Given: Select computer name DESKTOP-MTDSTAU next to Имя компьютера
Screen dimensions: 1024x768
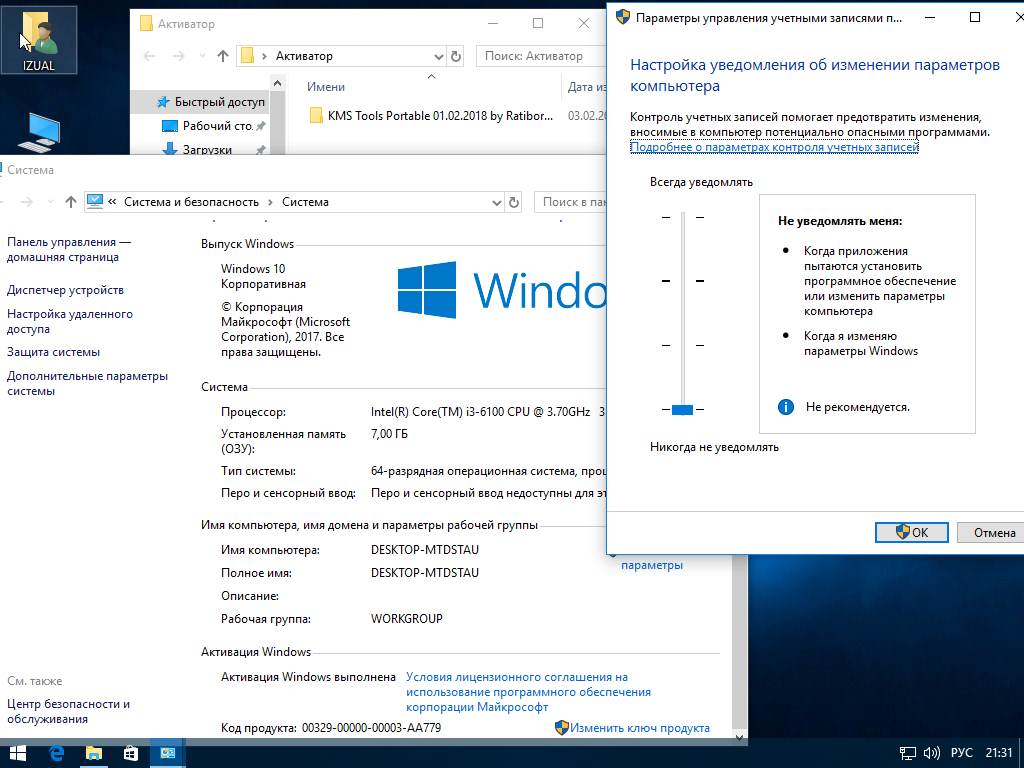Looking at the screenshot, I should (424, 550).
